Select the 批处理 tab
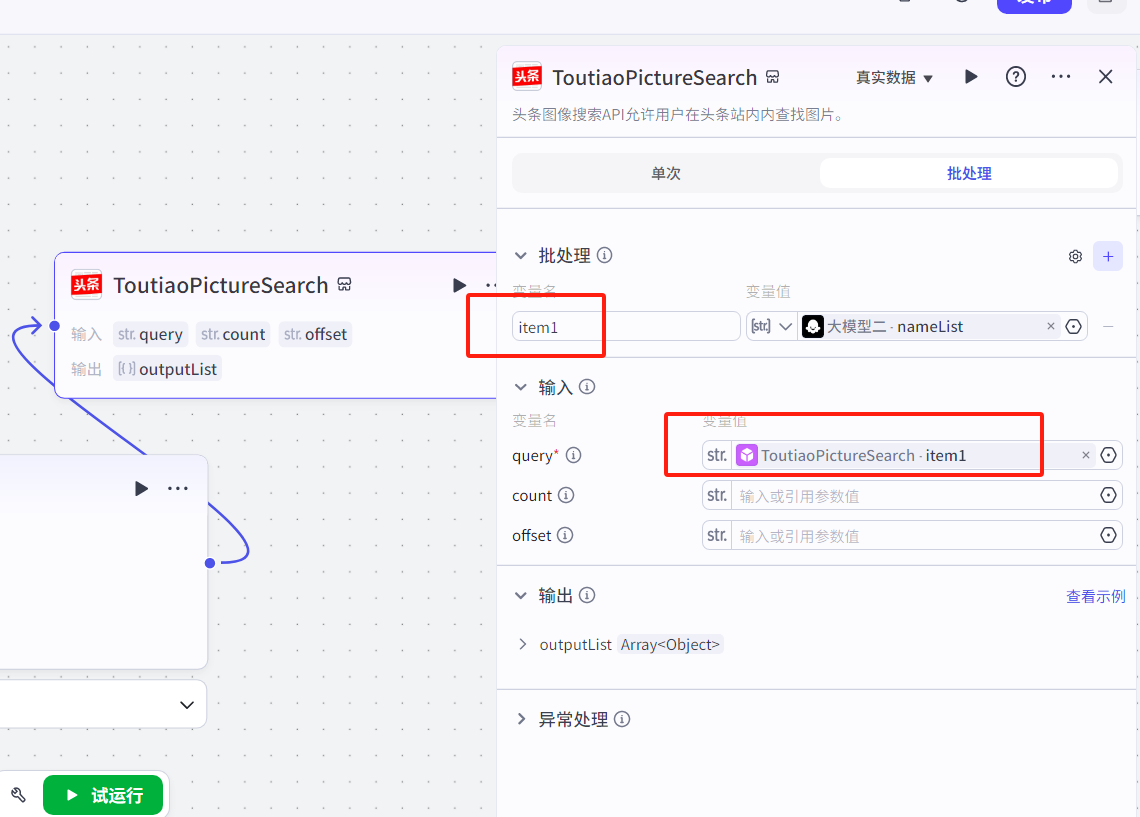Screen dimensions: 1140x817 [x=968, y=173]
